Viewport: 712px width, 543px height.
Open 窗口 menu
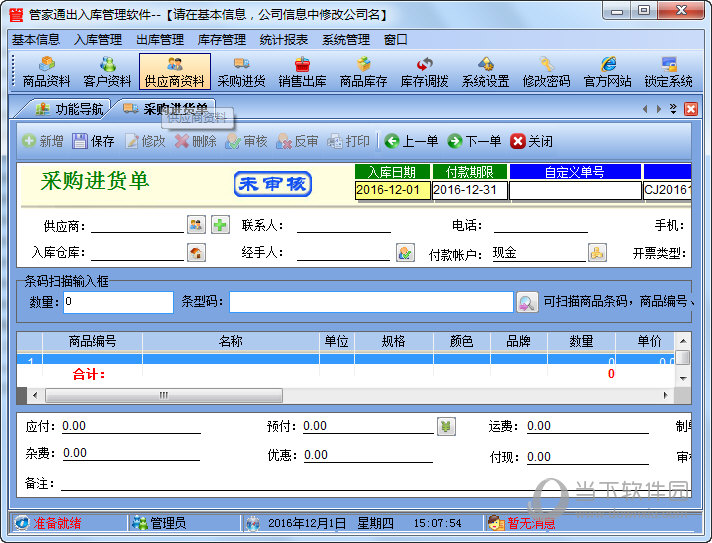[396, 40]
